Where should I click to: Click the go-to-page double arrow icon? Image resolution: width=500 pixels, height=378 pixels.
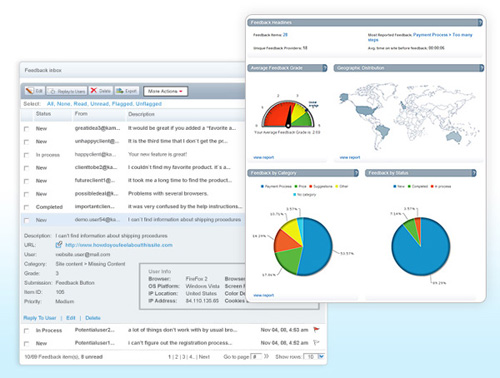266,356
